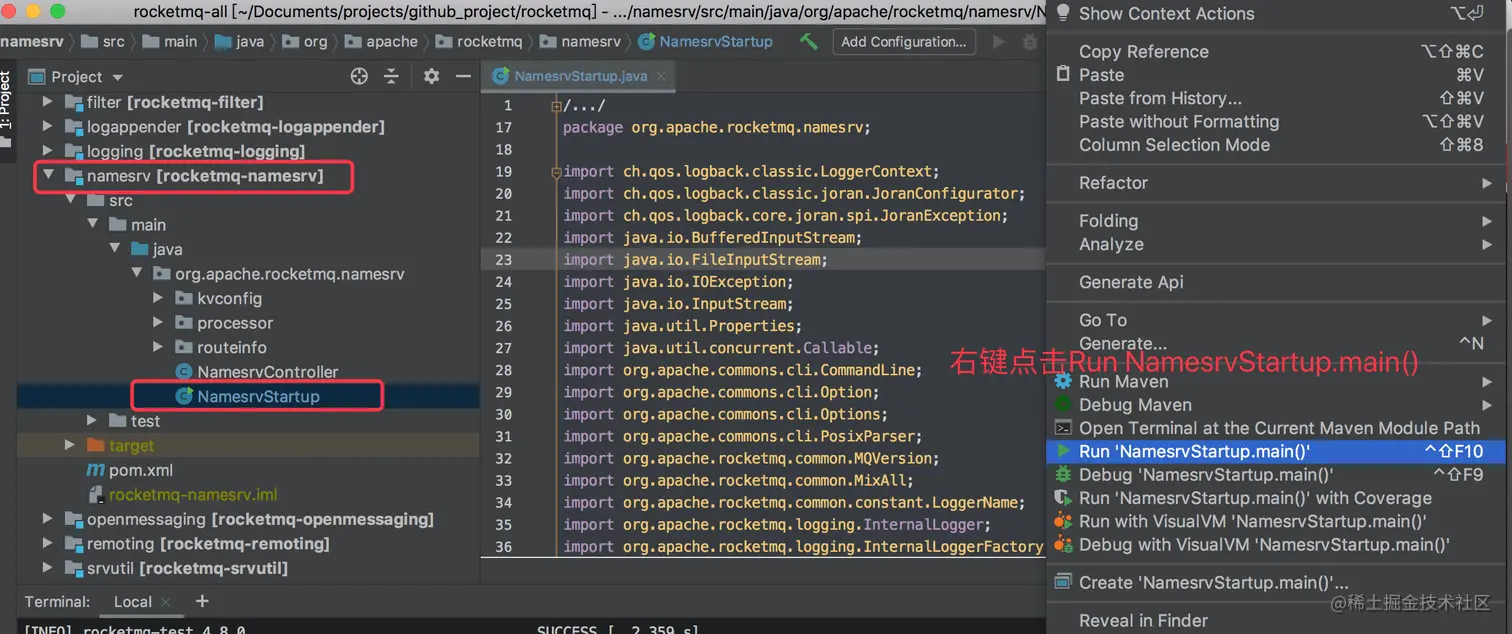Expand the routeinfo package
The width and height of the screenshot is (1512, 634).
click(158, 347)
